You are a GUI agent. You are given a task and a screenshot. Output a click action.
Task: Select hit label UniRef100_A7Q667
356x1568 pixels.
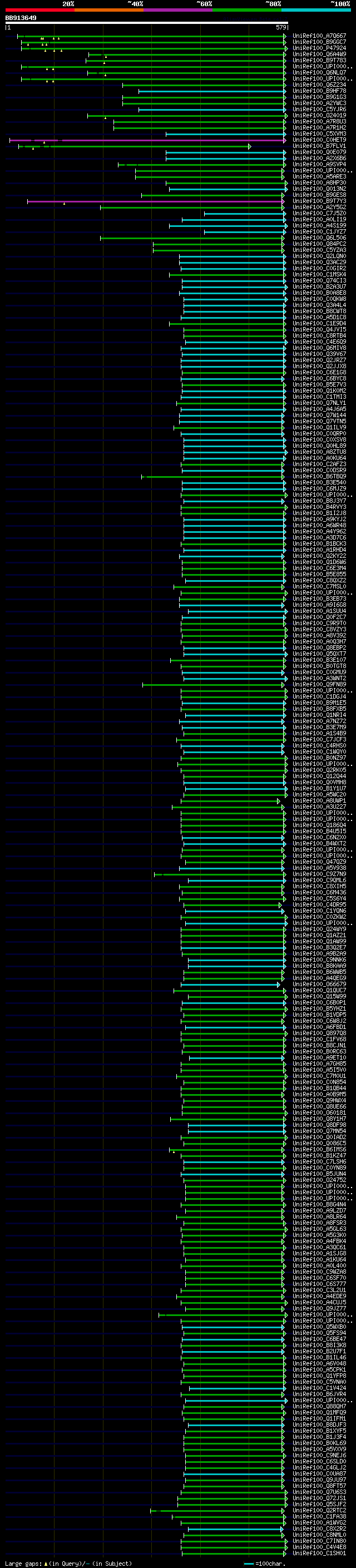click(x=319, y=36)
